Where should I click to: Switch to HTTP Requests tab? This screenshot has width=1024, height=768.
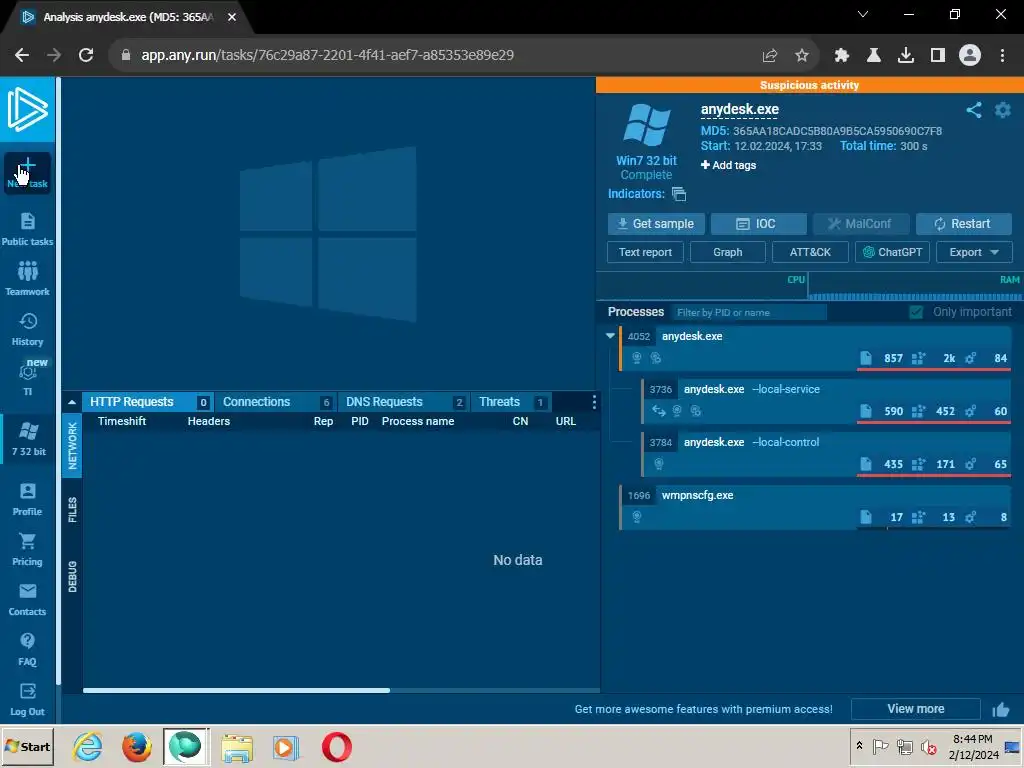pos(149,402)
